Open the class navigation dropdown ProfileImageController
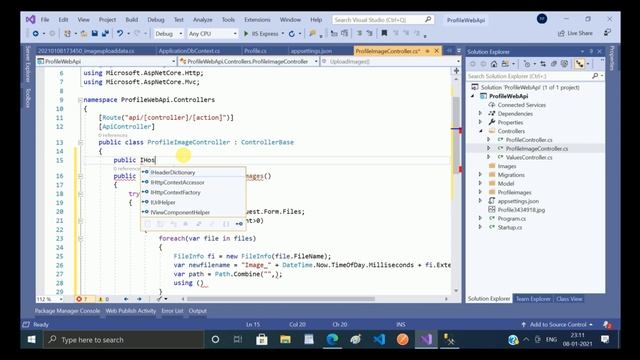 click(x=248, y=61)
